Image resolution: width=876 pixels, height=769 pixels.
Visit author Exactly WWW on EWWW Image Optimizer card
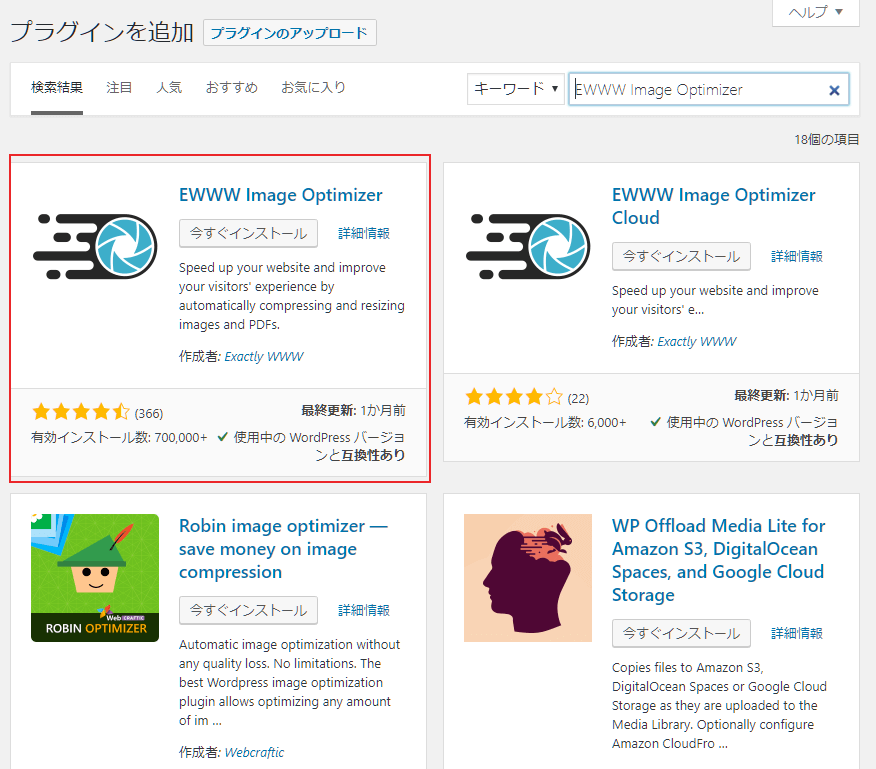point(264,357)
